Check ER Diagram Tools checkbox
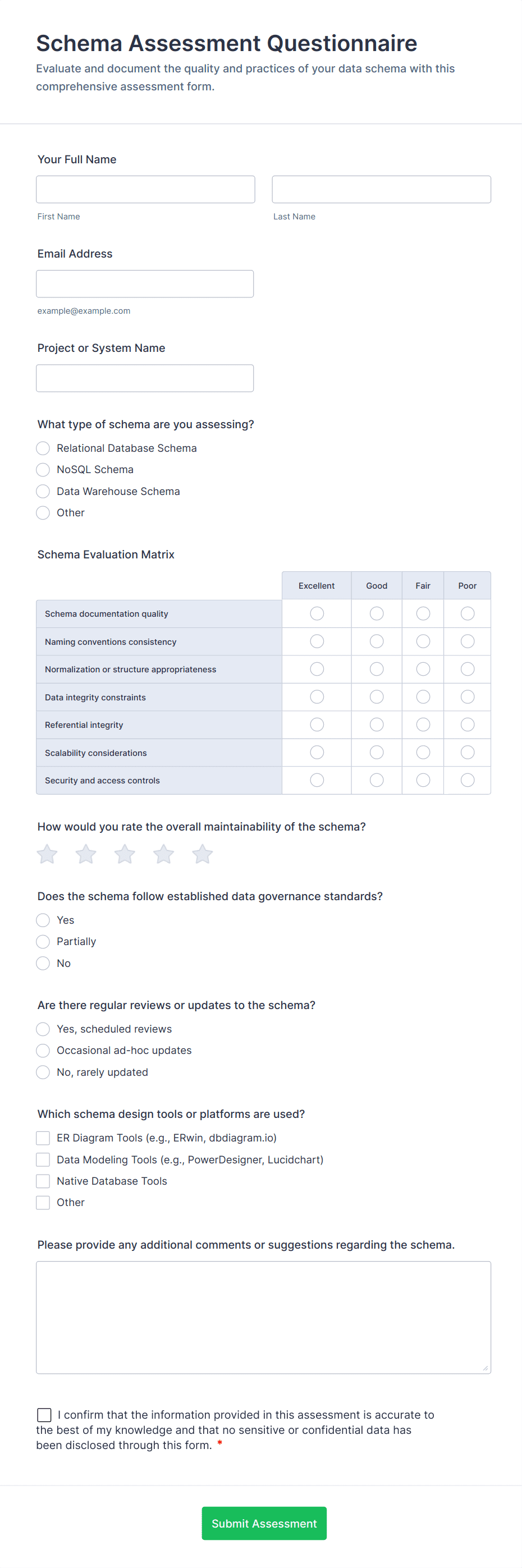The width and height of the screenshot is (522, 1568). pyautogui.click(x=43, y=1138)
